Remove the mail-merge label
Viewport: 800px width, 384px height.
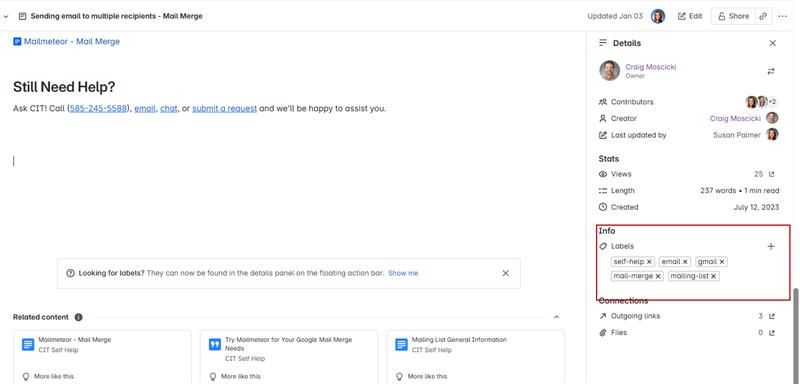pyautogui.click(x=658, y=276)
